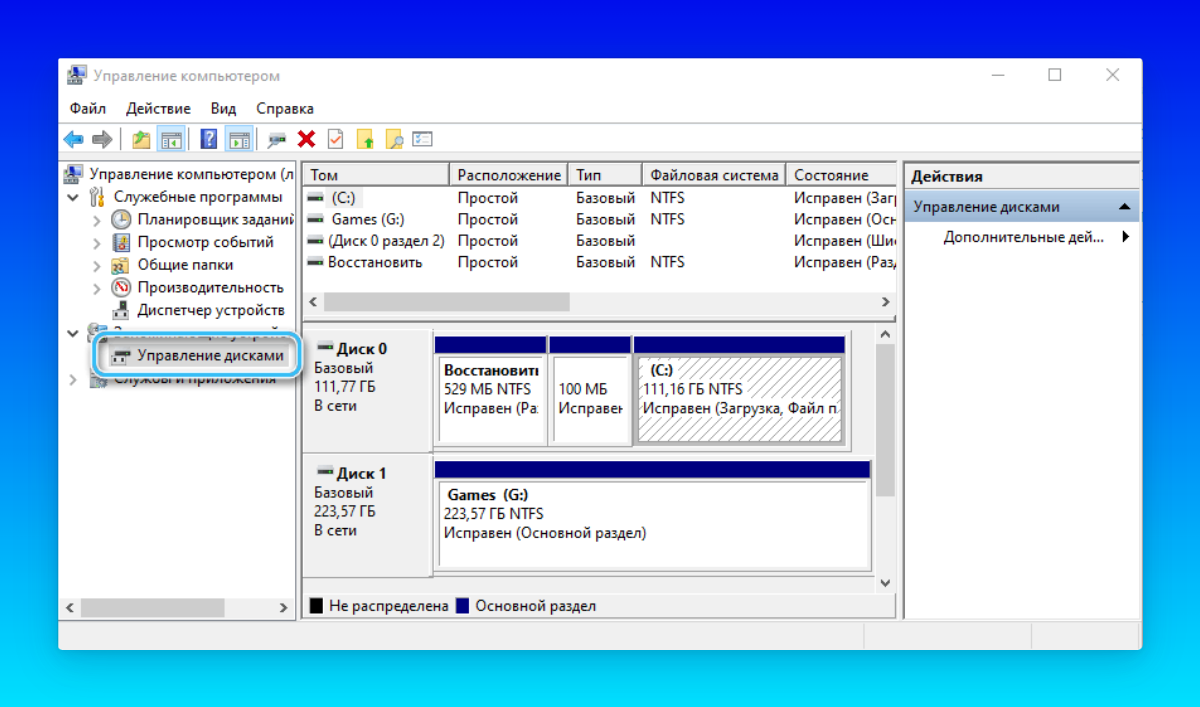The width and height of the screenshot is (1200, 707).
Task: Click the checklist settings icon in toolbar
Action: [x=423, y=139]
